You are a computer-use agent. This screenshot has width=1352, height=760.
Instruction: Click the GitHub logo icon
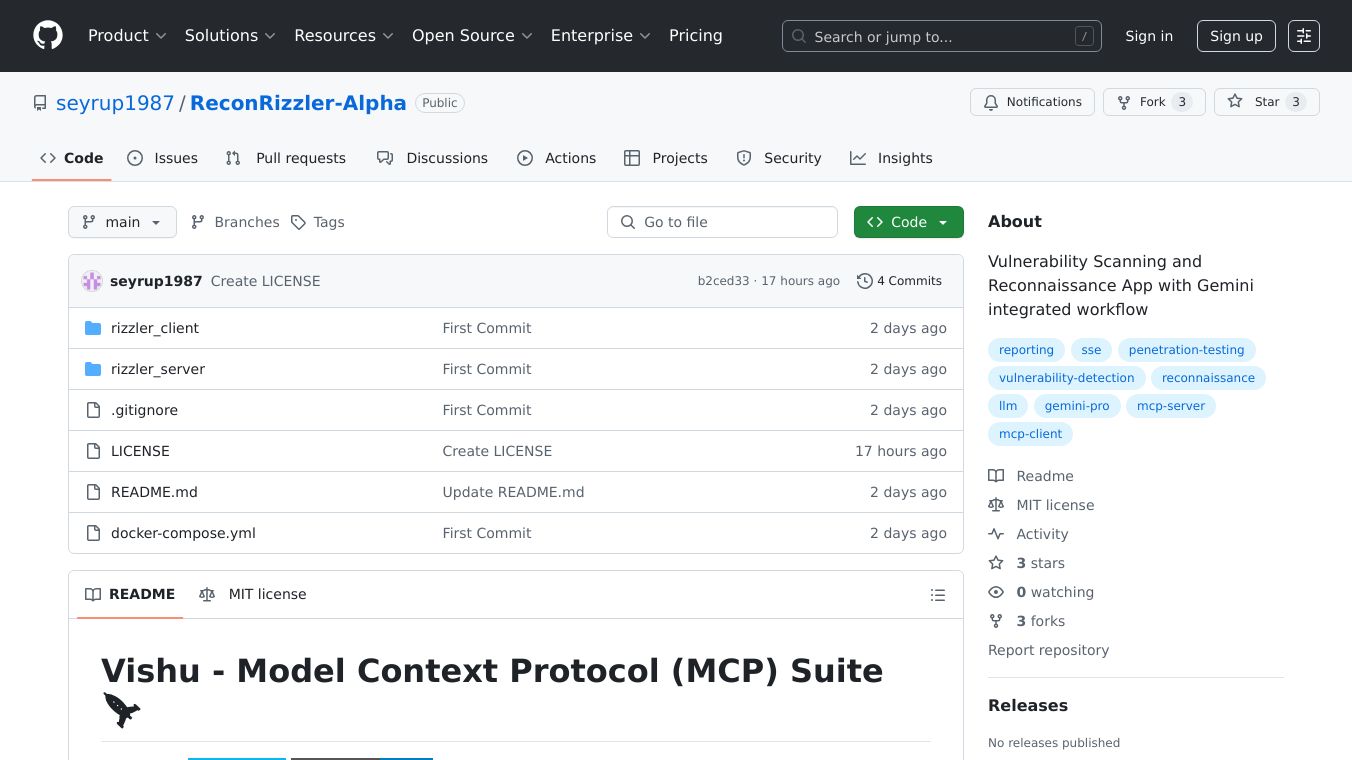(48, 36)
